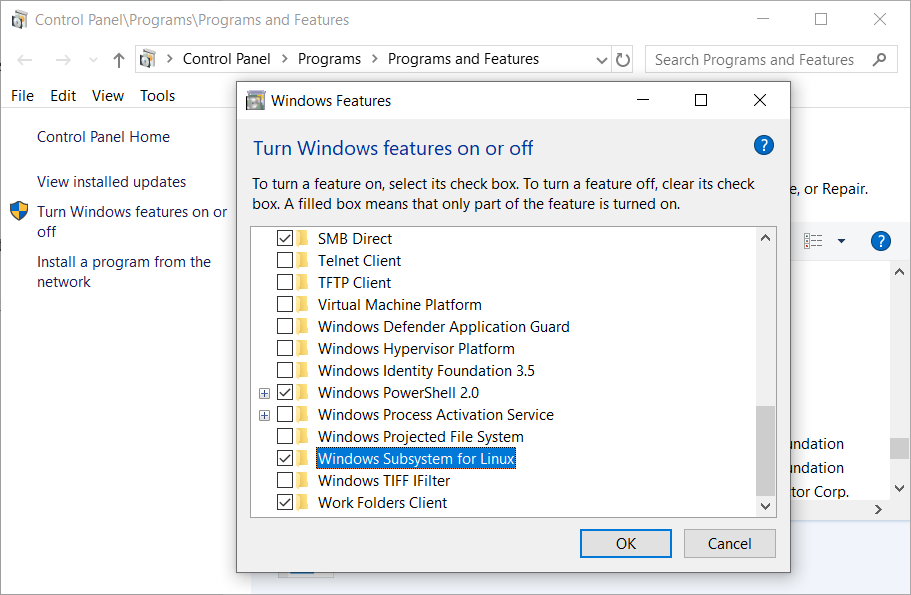Click the search magnifier icon
Screen dimensions: 911x595
point(880,59)
